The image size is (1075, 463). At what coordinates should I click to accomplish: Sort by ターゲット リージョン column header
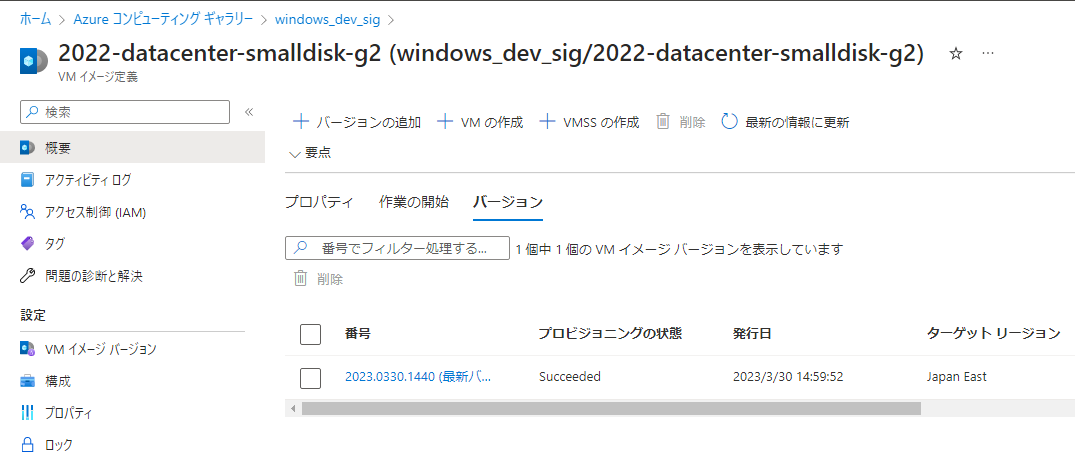point(993,334)
